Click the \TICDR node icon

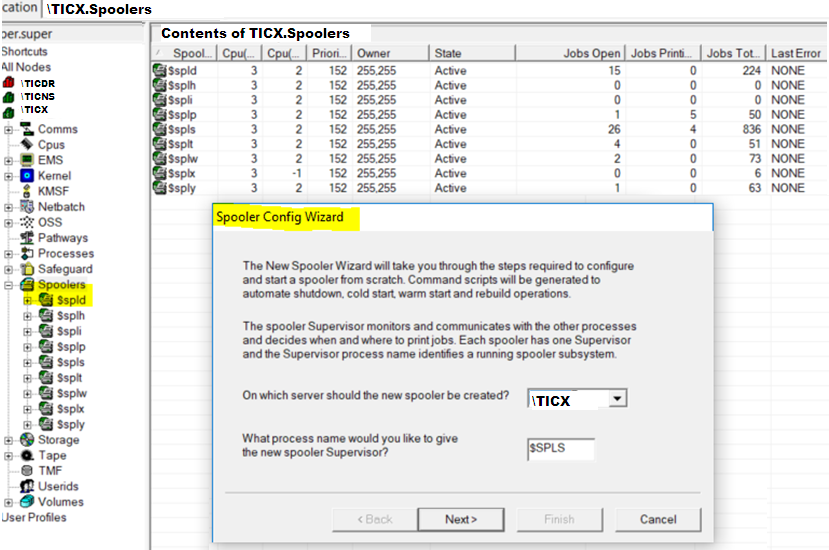tap(8, 82)
